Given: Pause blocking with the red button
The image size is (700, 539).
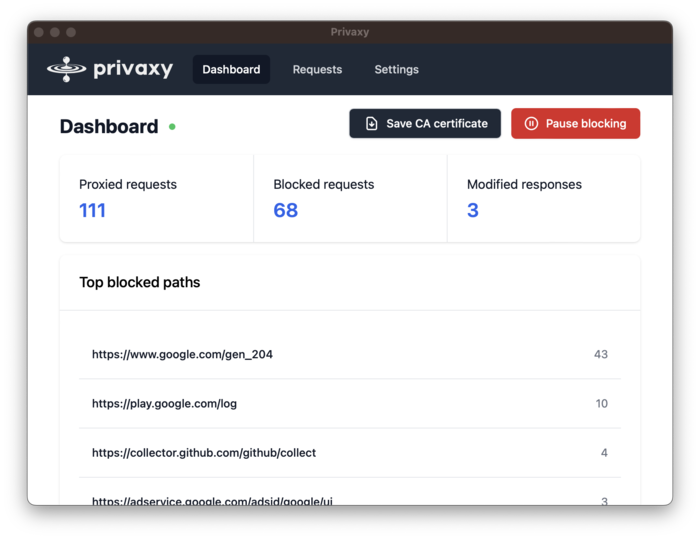Looking at the screenshot, I should (575, 124).
